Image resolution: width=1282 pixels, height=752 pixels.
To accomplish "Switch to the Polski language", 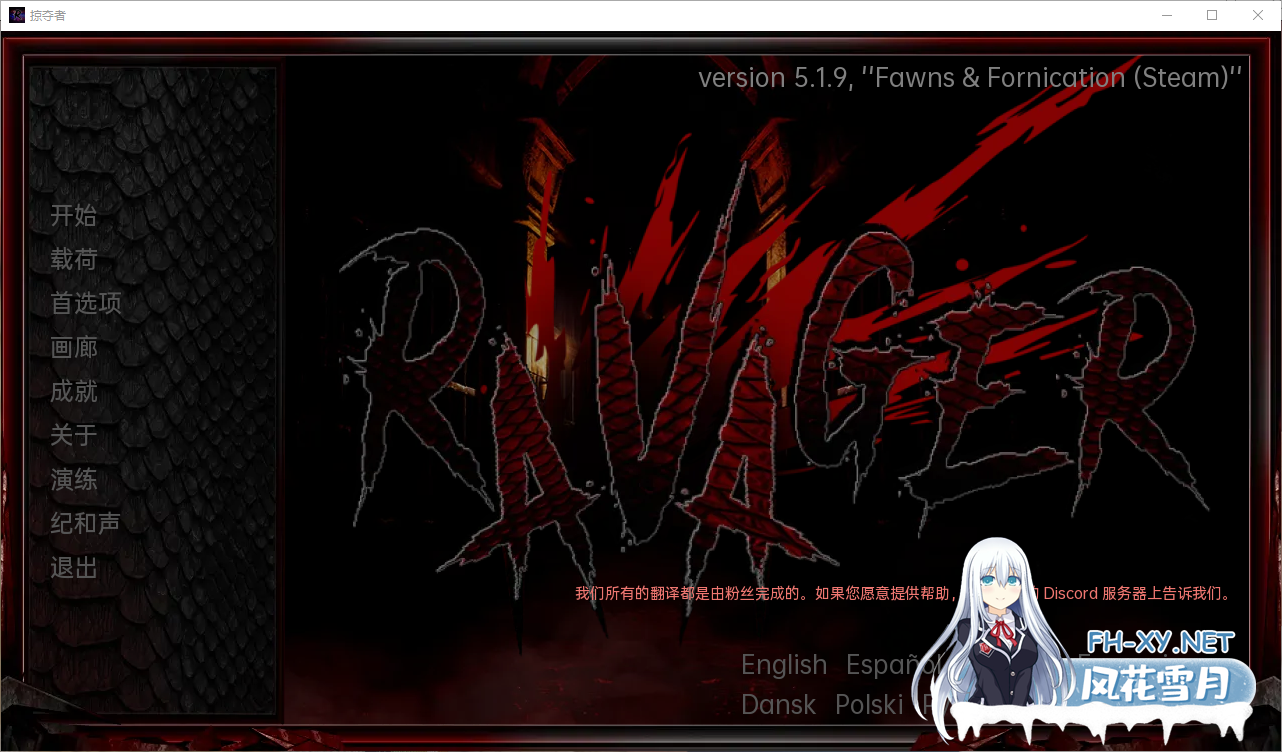I will 868,705.
